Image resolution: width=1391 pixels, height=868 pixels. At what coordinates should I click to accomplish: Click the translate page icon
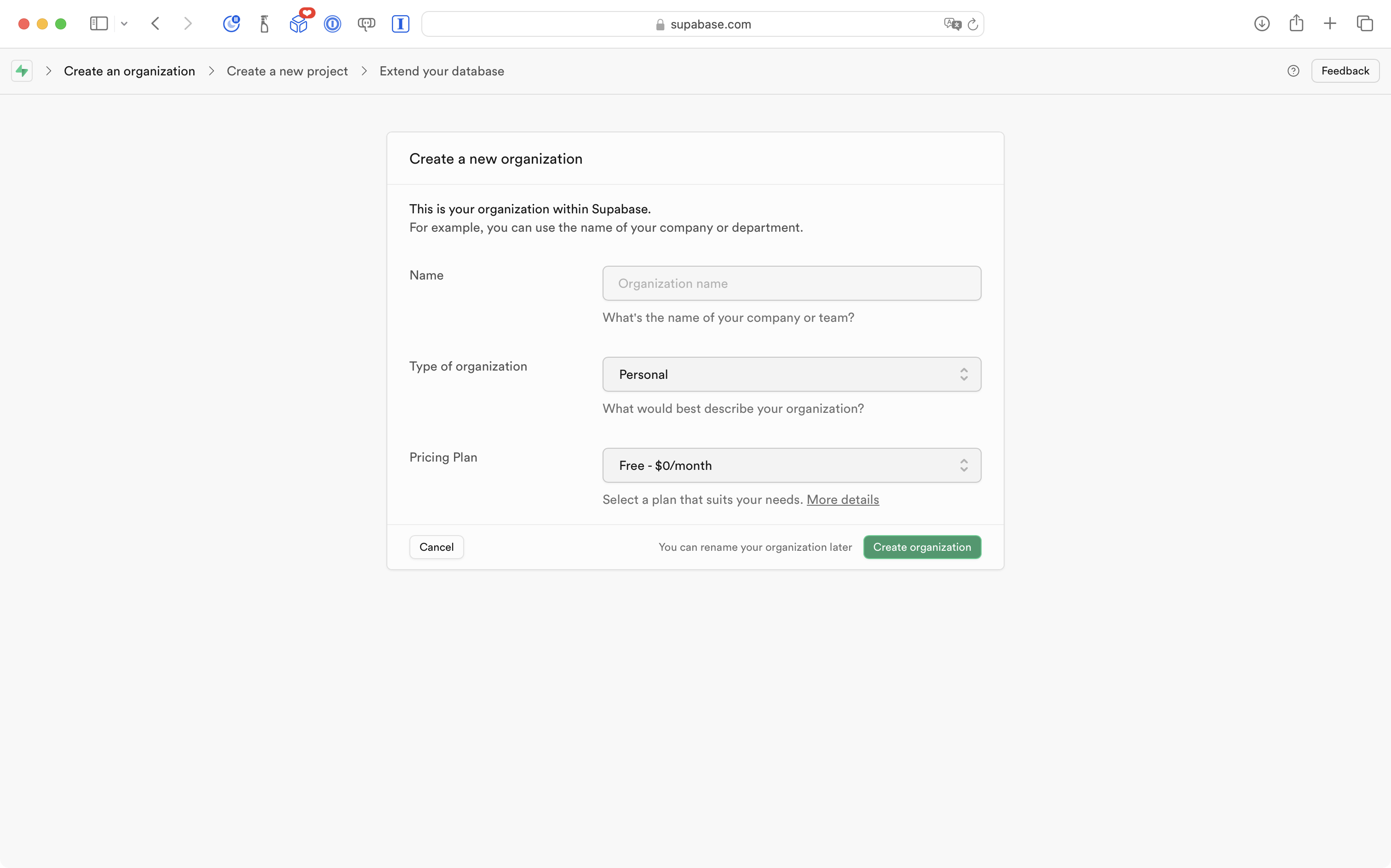pyautogui.click(x=952, y=24)
